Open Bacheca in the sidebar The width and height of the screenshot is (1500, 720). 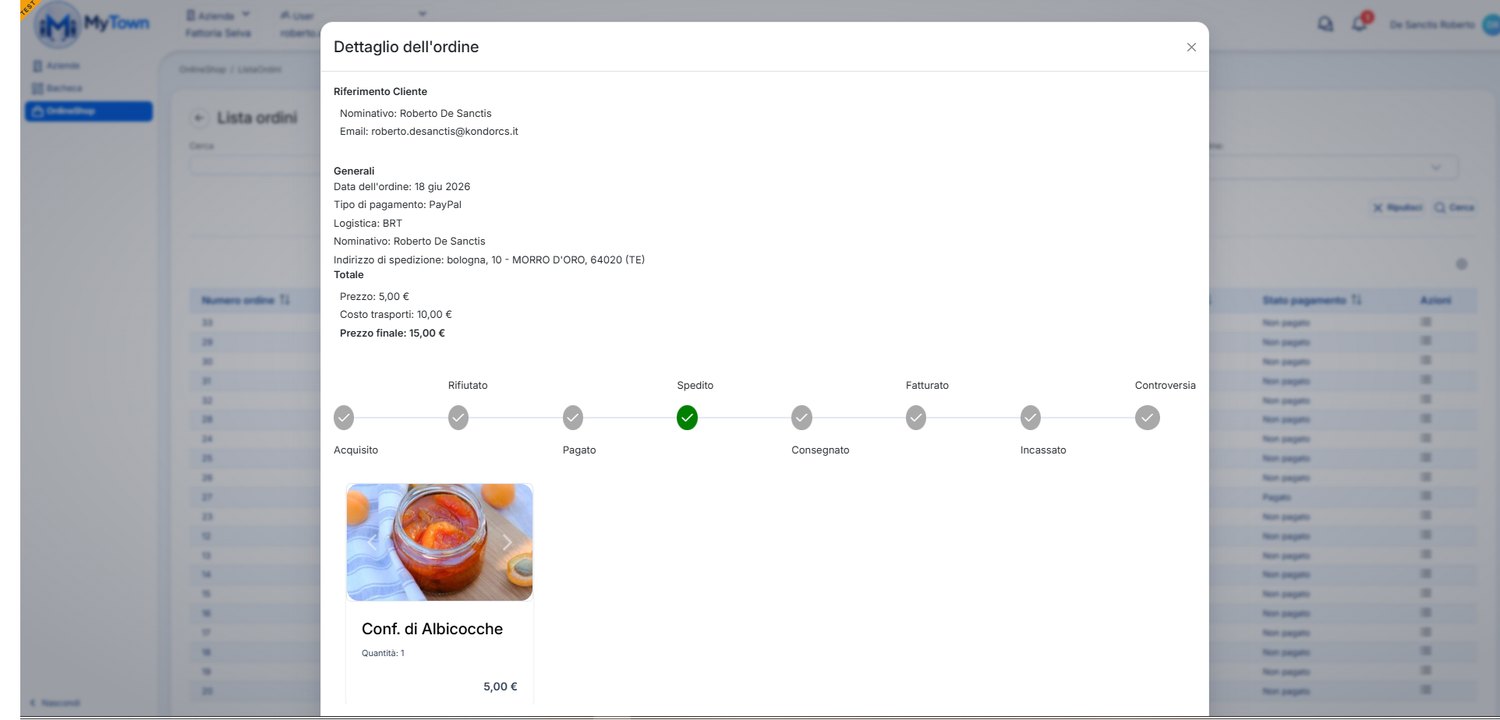tap(65, 88)
